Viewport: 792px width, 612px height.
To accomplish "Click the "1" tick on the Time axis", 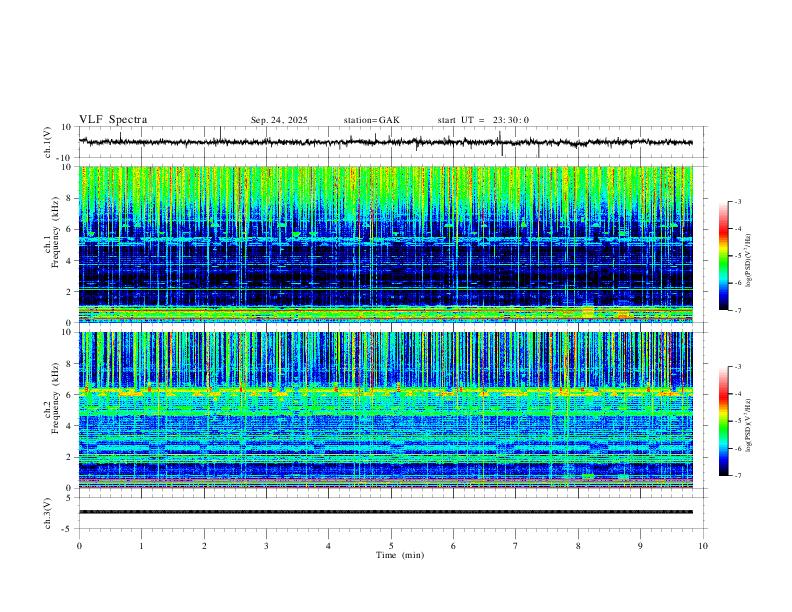I will click(x=141, y=546).
